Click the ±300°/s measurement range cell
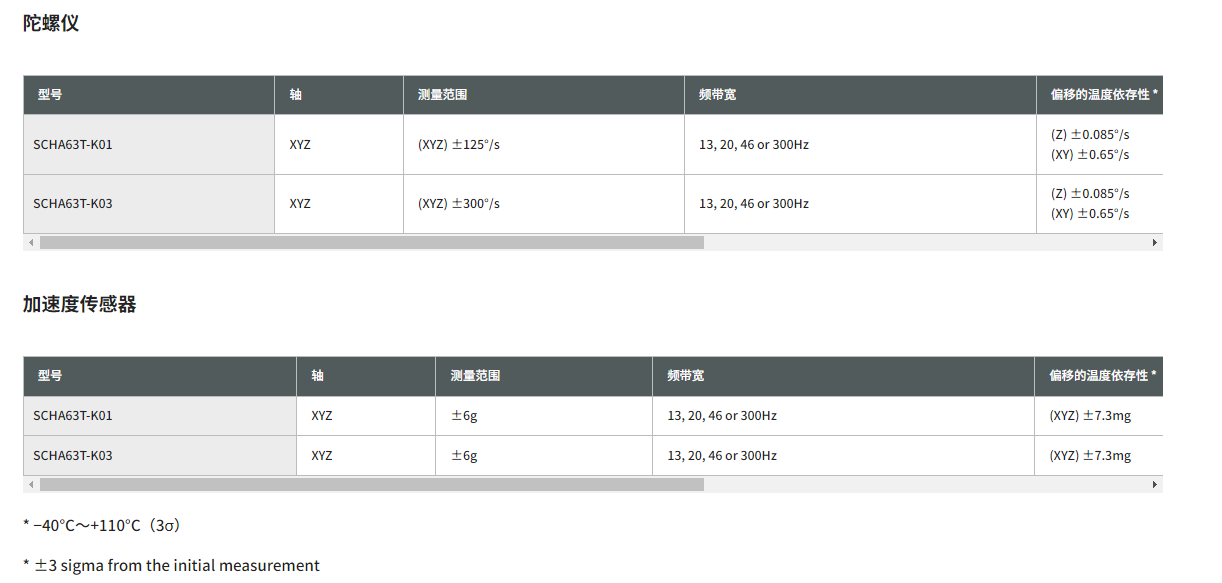Viewport: 1222px width, 583px height. pos(459,204)
